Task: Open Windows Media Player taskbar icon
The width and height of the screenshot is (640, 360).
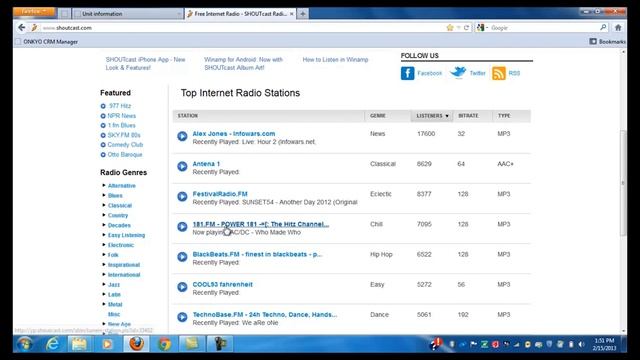Action: click(107, 344)
